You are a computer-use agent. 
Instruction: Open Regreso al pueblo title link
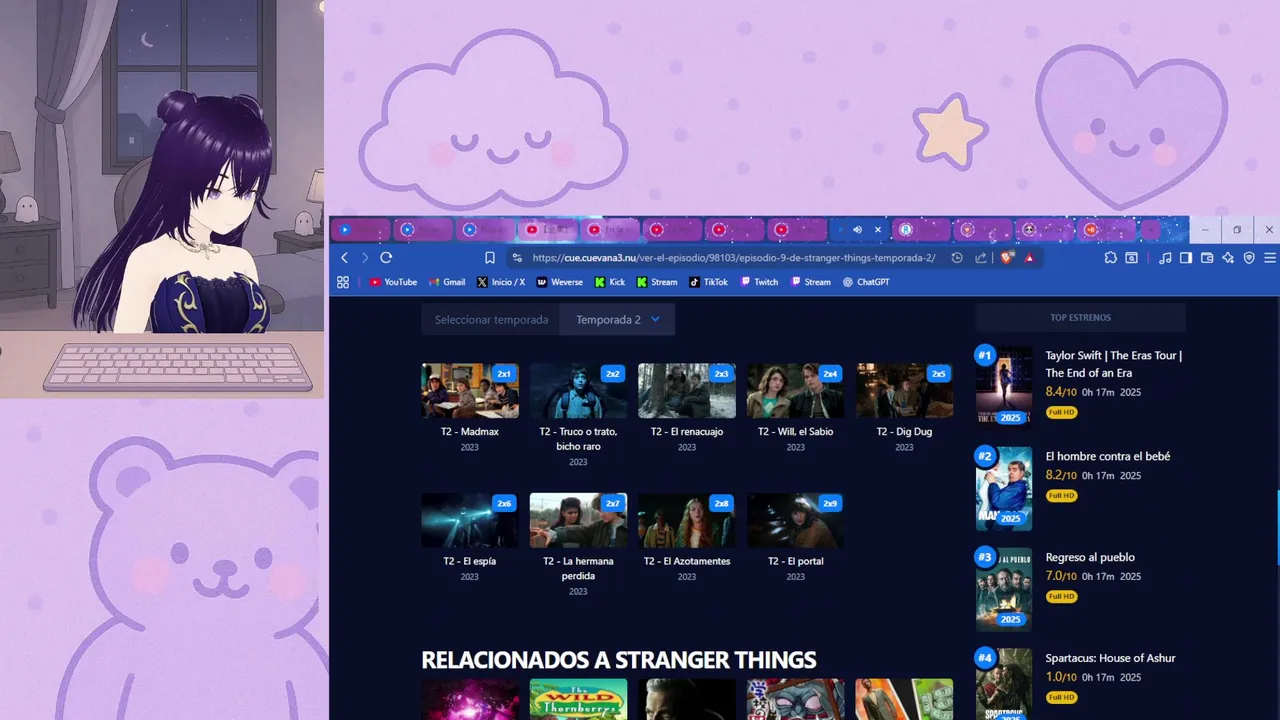[1090, 557]
